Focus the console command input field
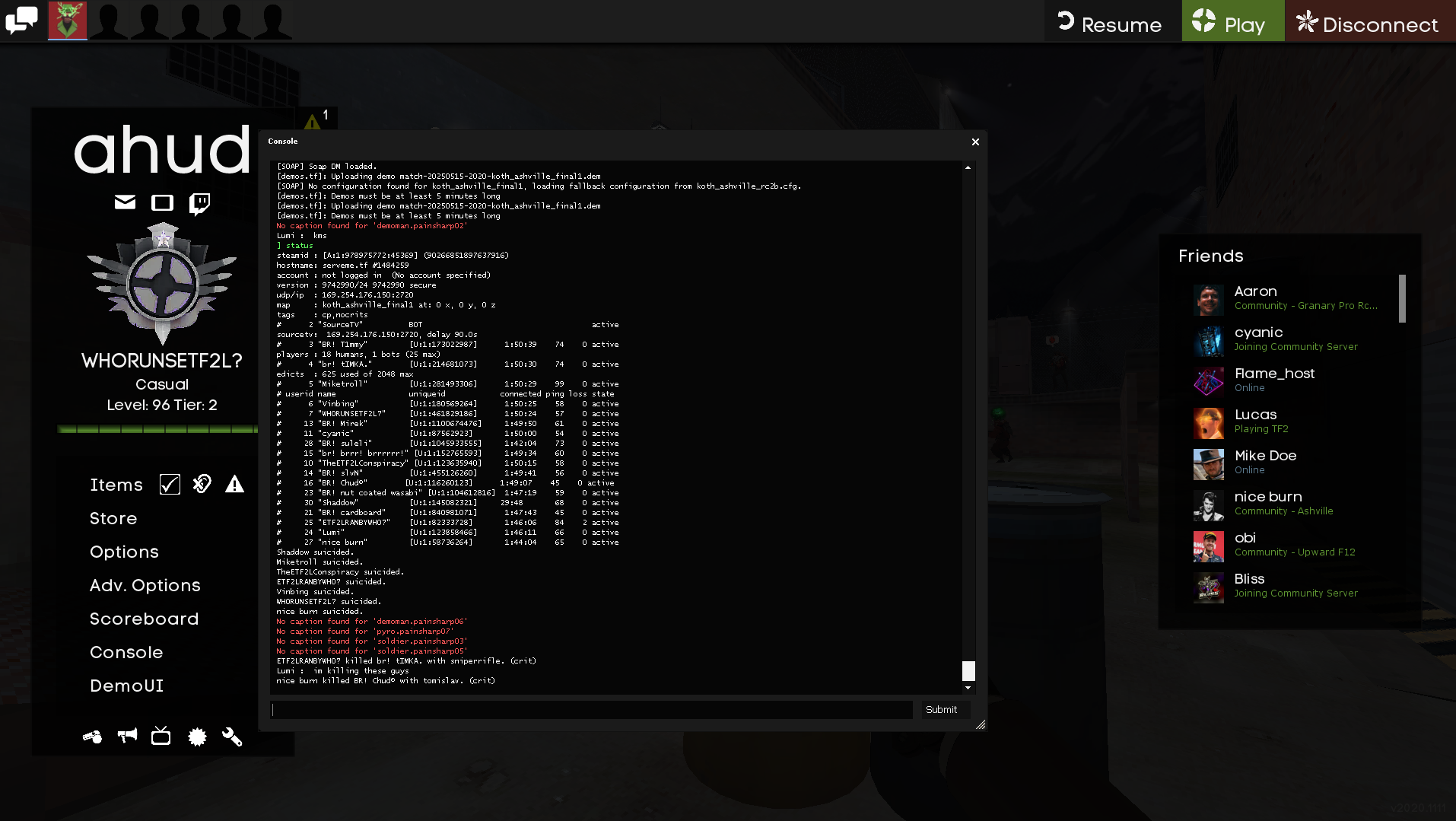 [591, 710]
